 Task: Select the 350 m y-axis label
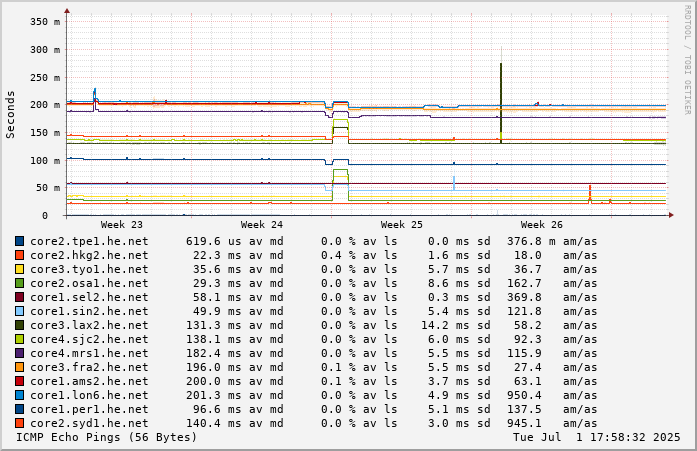pyautogui.click(x=45, y=22)
